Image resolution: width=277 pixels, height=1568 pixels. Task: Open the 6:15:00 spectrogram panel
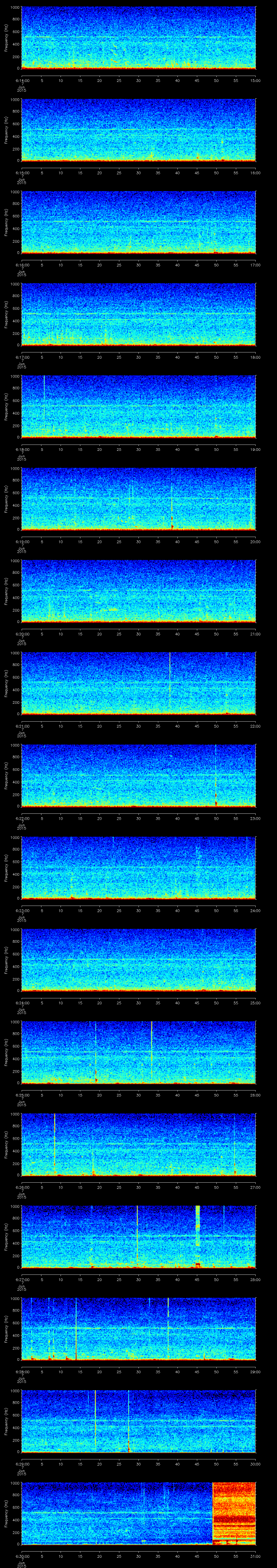click(138, 130)
